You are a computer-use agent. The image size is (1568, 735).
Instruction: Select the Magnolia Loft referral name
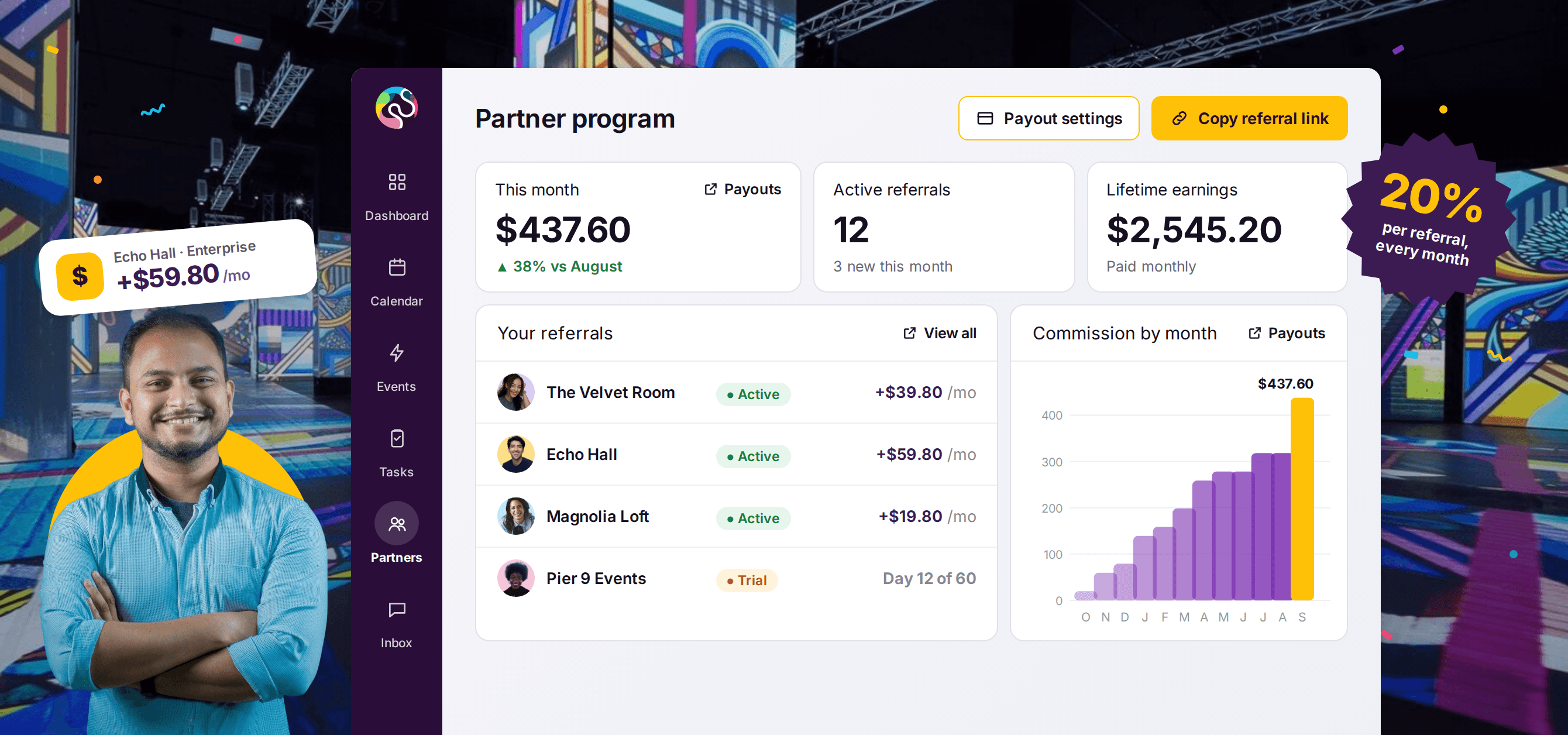(597, 516)
